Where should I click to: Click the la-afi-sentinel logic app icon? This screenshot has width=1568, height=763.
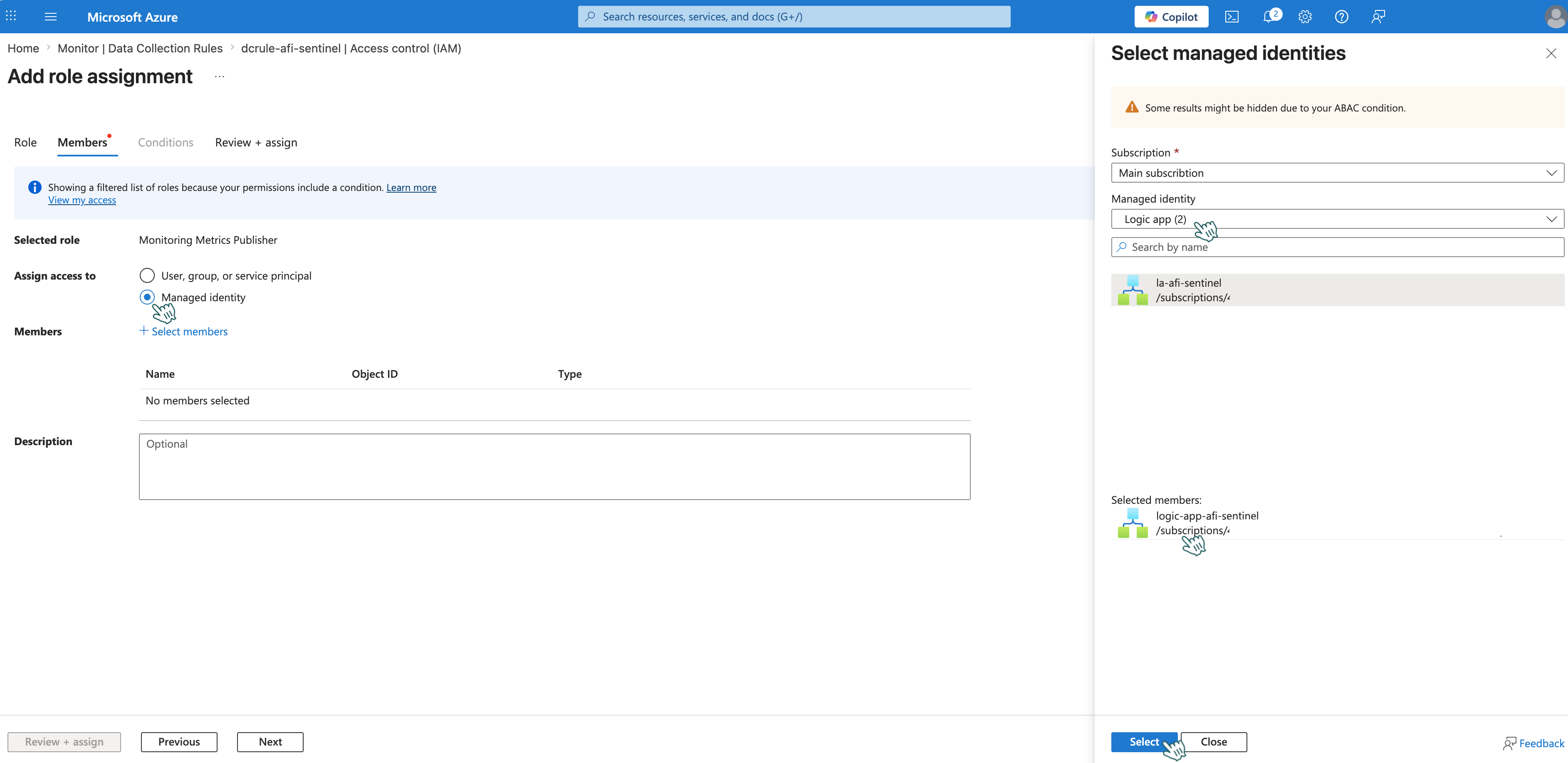tap(1133, 290)
